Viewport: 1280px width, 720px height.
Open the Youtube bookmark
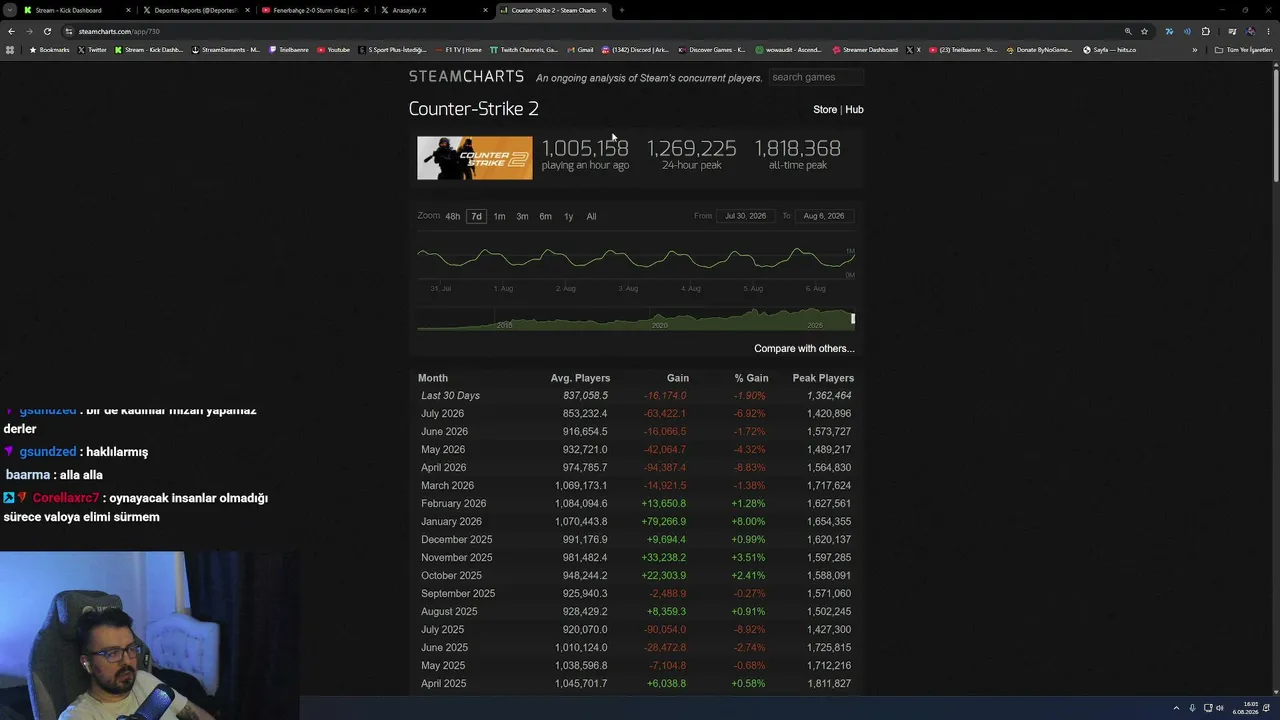(334, 49)
